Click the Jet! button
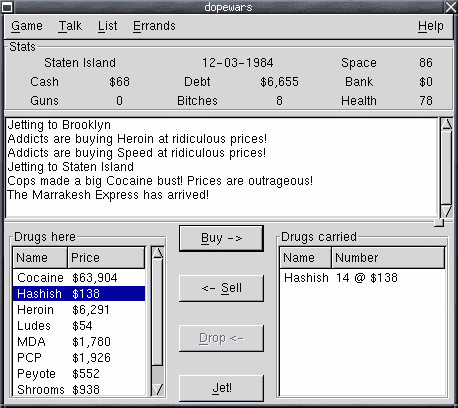The height and width of the screenshot is (408, 458). point(221,388)
